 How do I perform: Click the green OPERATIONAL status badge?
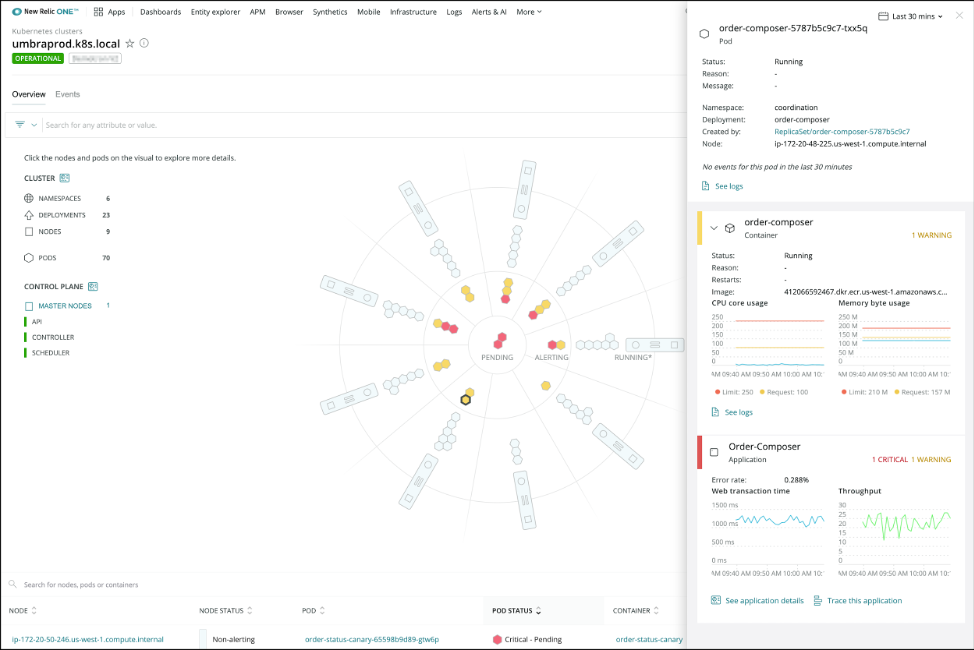pos(38,58)
